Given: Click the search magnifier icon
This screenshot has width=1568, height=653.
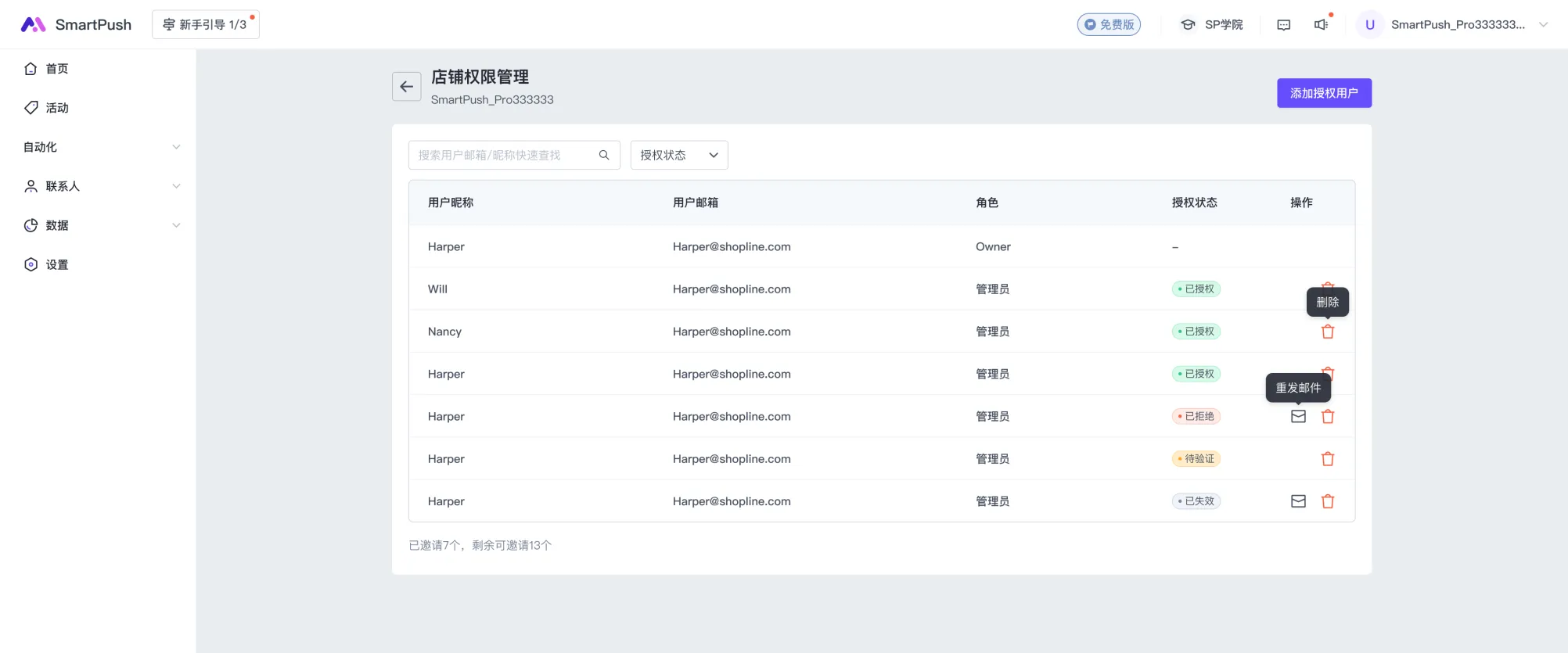Looking at the screenshot, I should [x=604, y=155].
